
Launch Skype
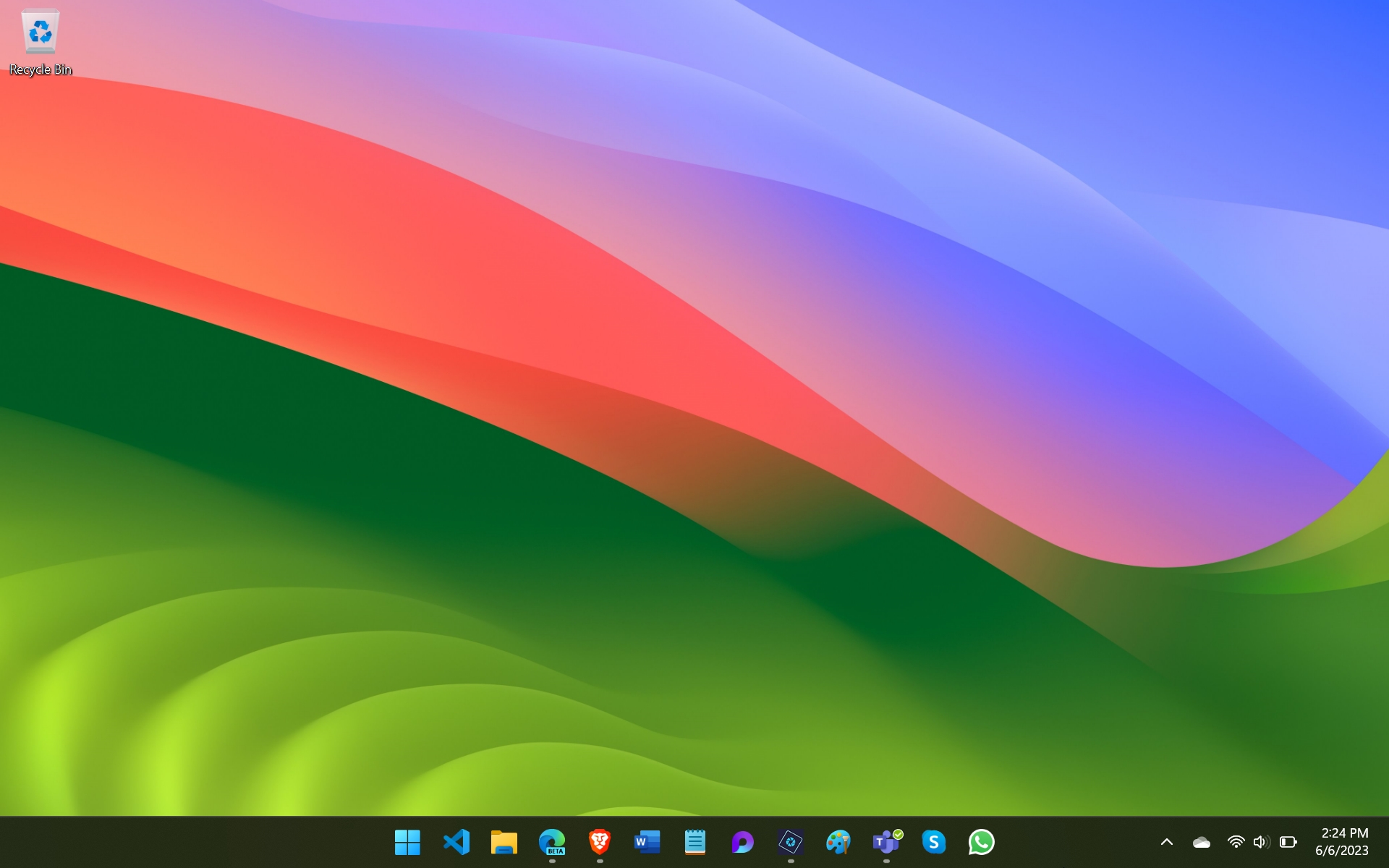934,841
